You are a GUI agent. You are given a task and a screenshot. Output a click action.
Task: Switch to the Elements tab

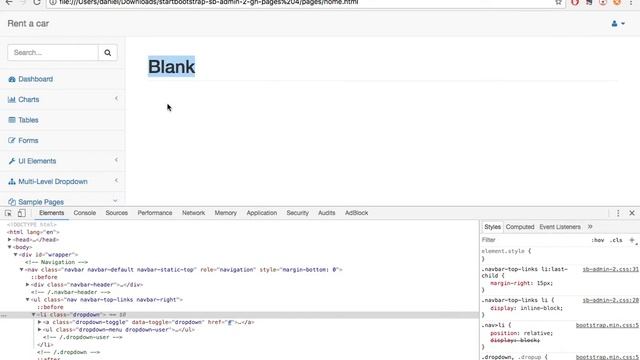[x=51, y=213]
